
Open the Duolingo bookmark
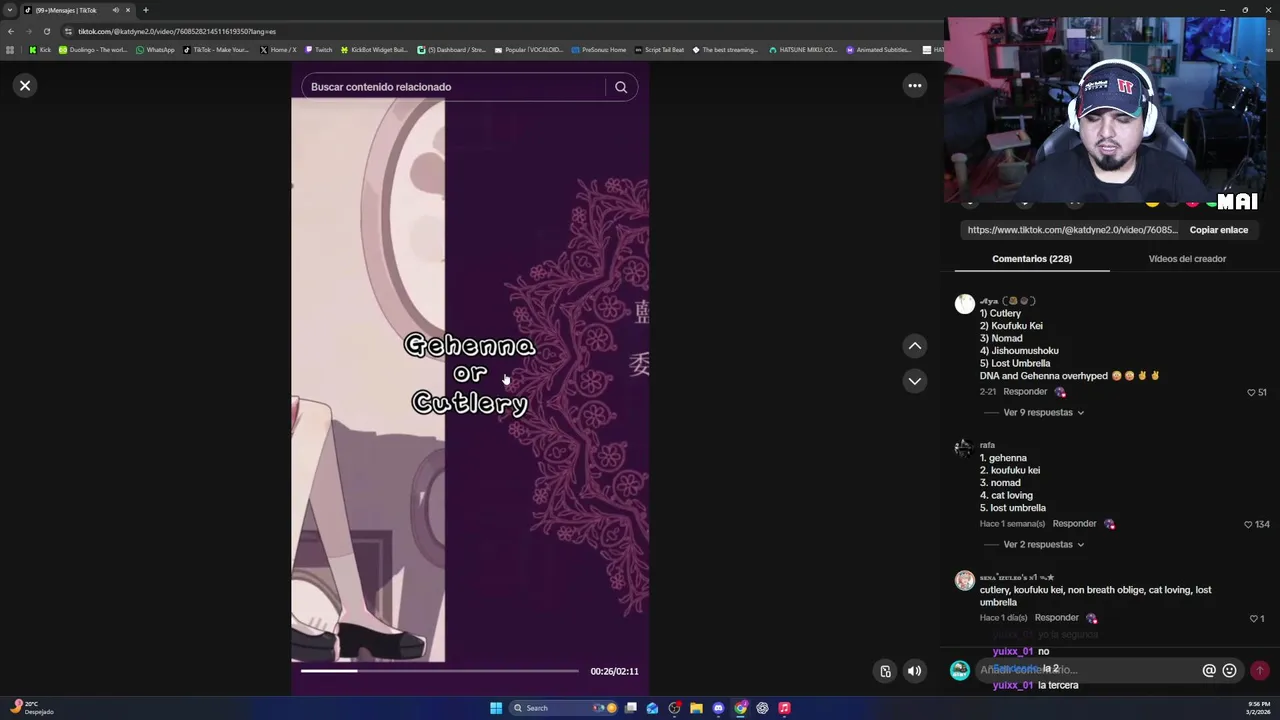click(x=93, y=50)
